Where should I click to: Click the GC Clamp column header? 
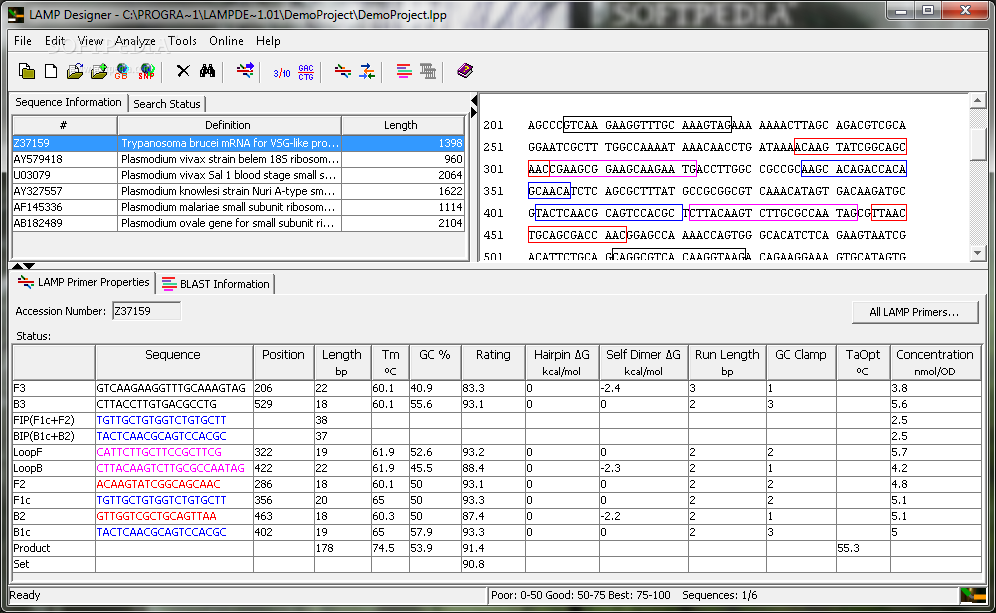(800, 362)
